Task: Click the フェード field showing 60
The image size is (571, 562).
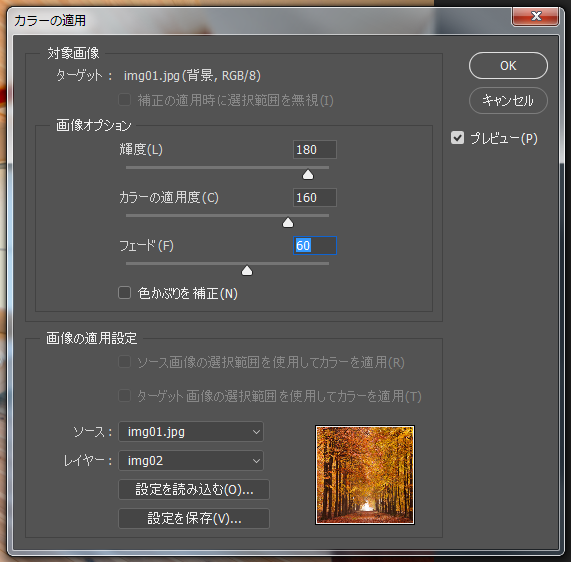Action: click(x=315, y=245)
